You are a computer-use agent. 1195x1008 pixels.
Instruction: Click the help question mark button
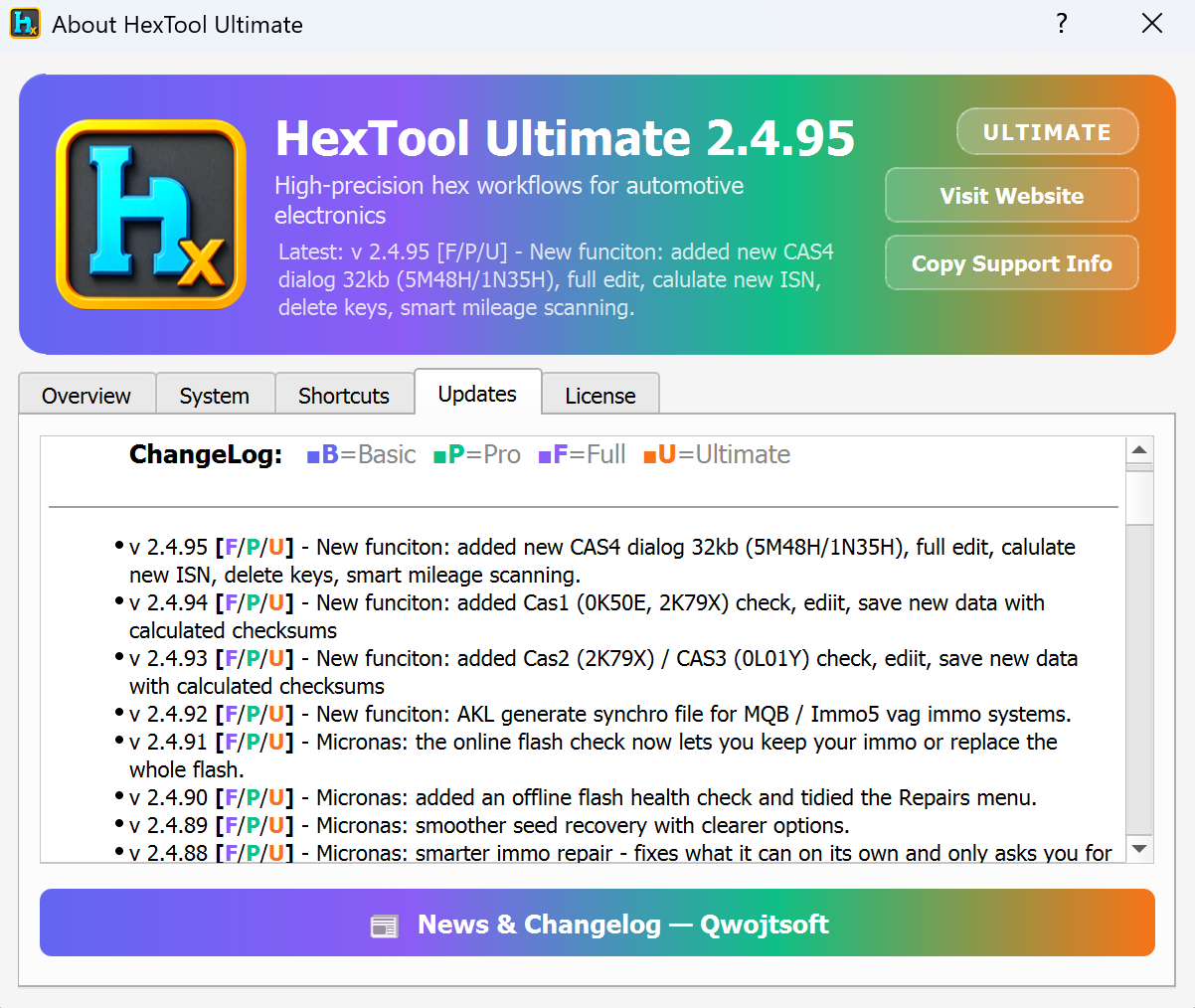click(1062, 23)
